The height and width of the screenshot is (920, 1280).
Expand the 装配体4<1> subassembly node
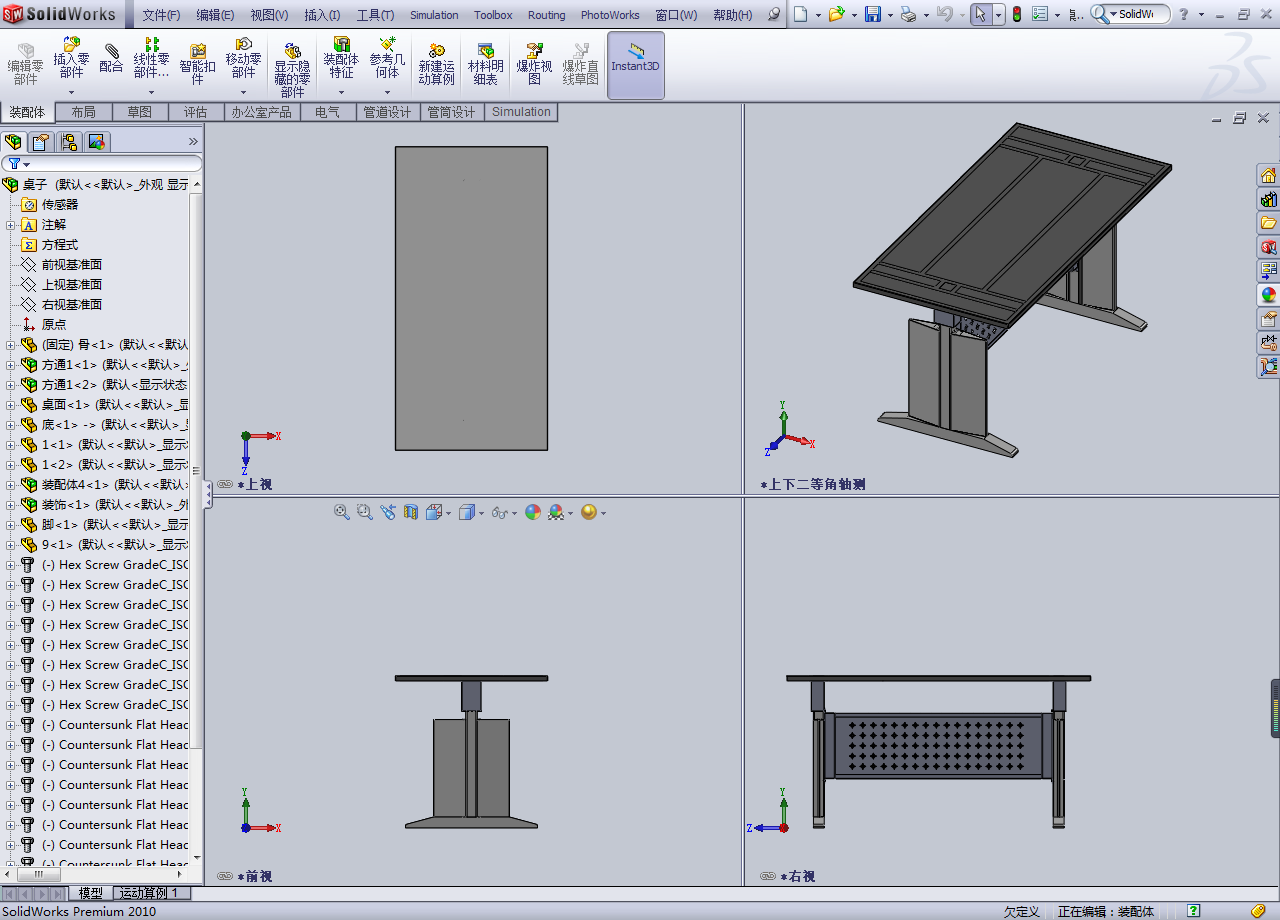[11, 485]
